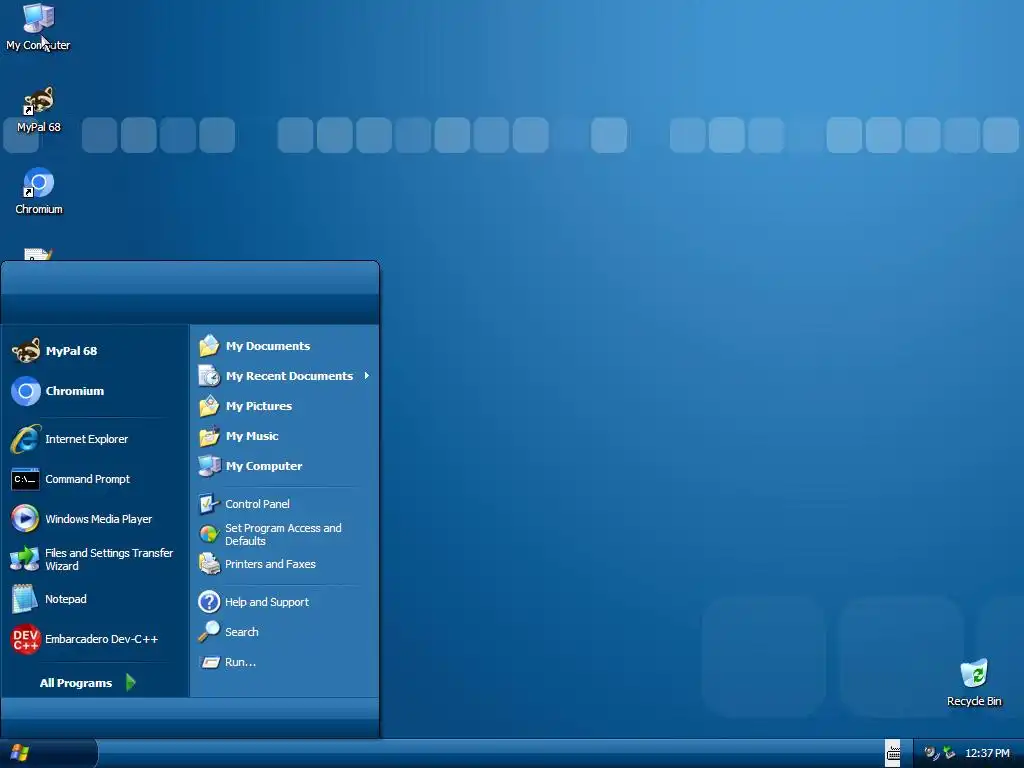
Task: Open Files and Settings Transfer Wizard
Action: click(95, 559)
